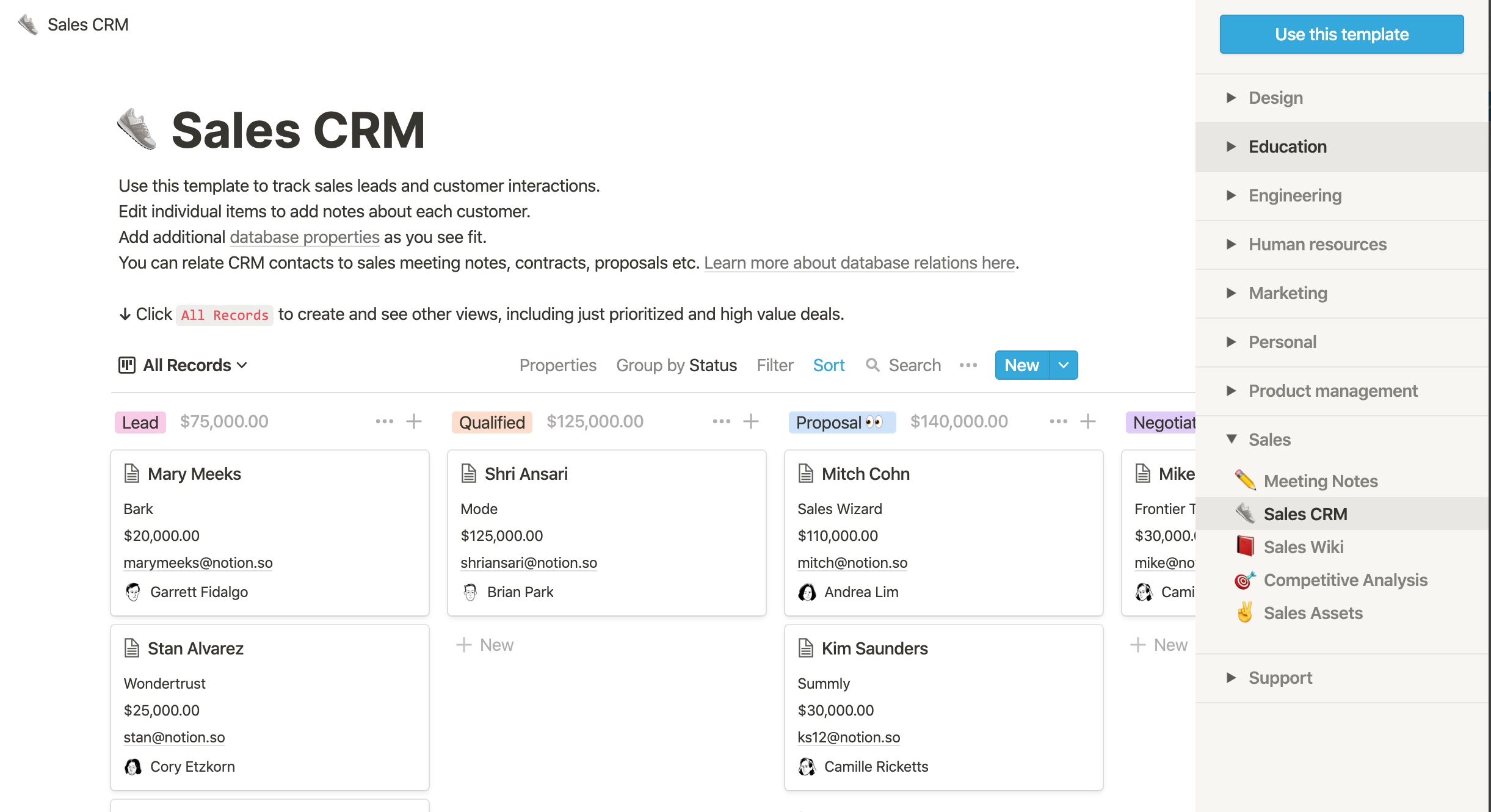Viewport: 1491px width, 812px height.
Task: Open Meeting Notes template in sidebar
Action: 1320,481
